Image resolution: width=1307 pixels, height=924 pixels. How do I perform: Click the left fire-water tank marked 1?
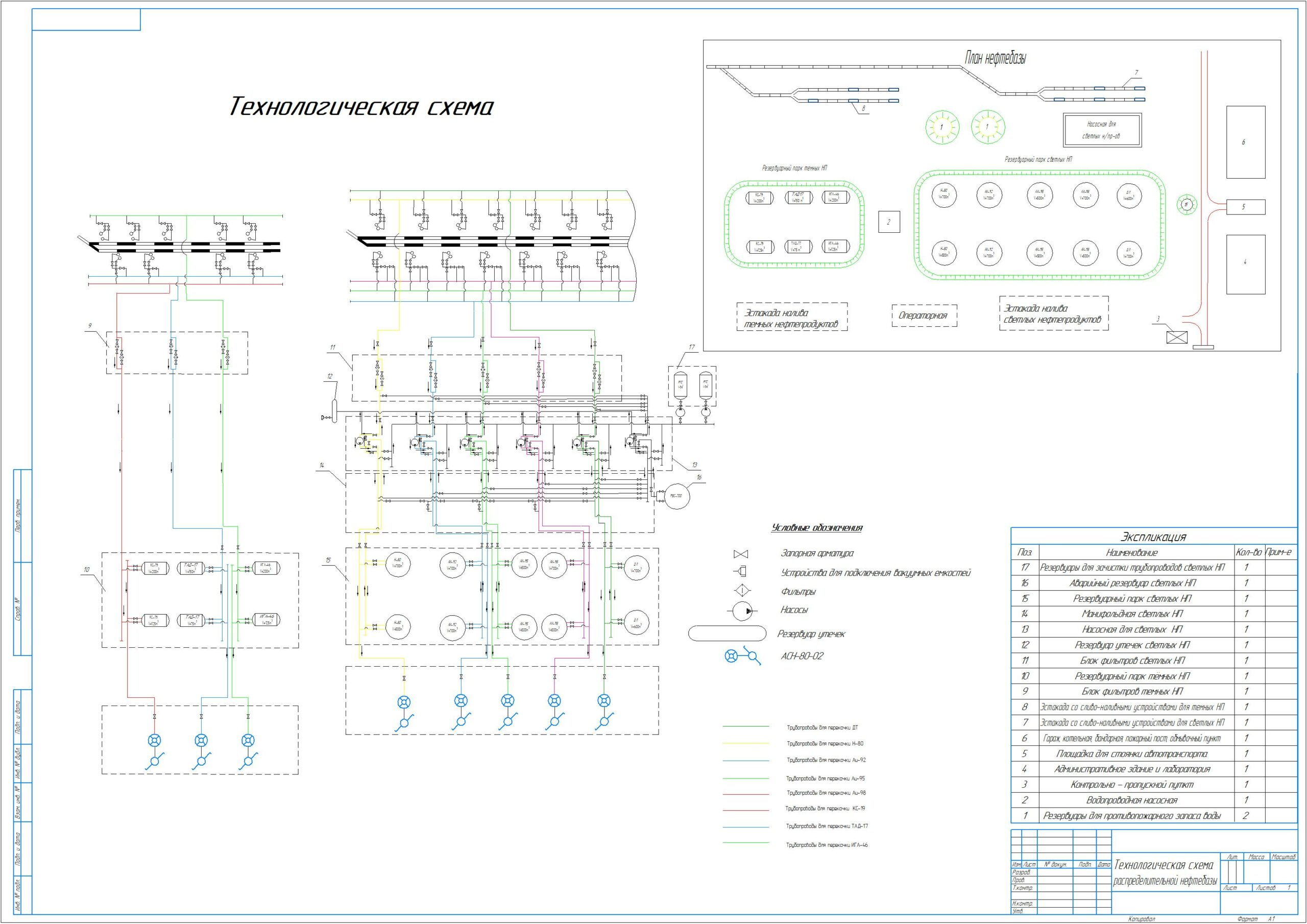point(941,127)
